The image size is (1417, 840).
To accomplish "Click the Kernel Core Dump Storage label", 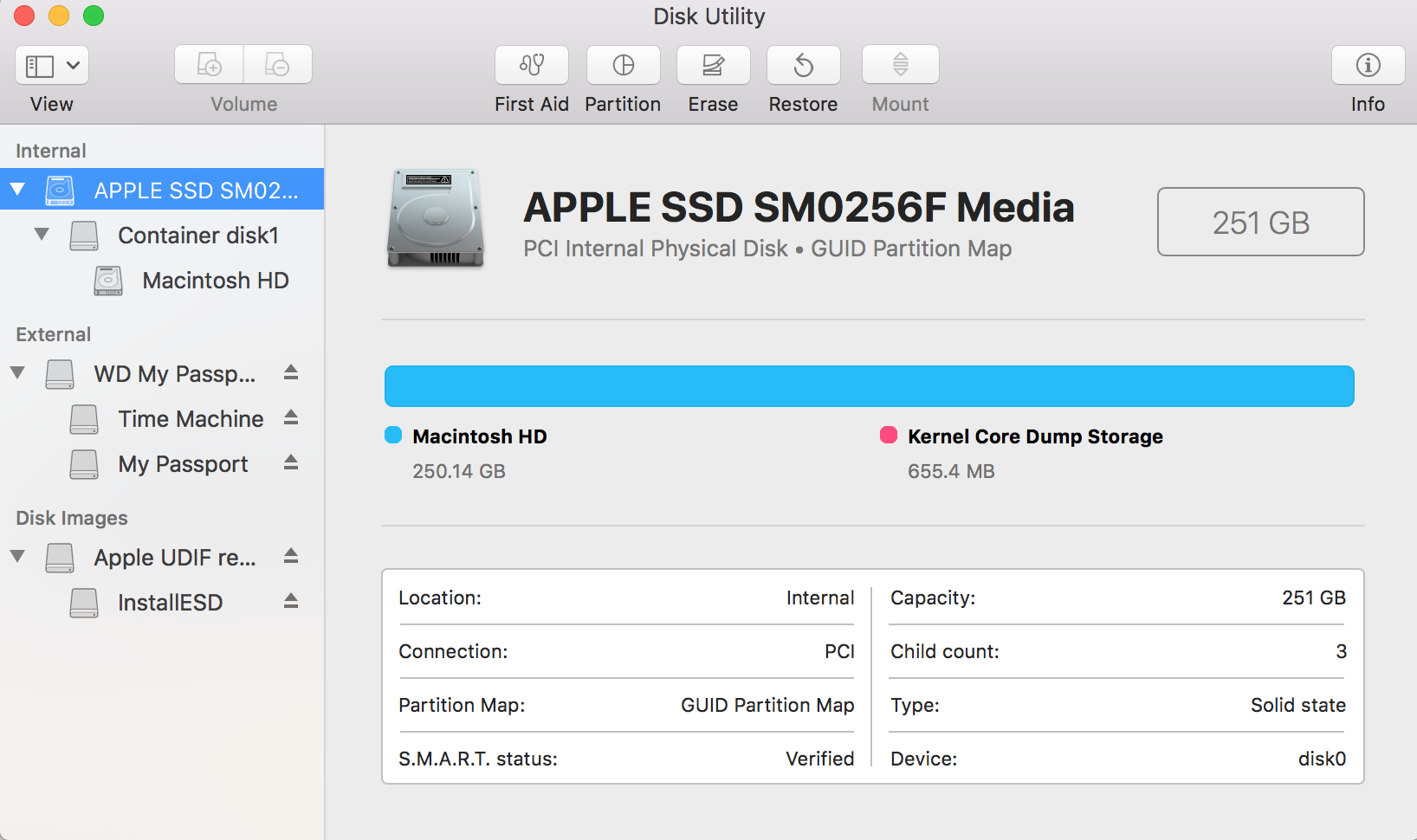I will point(1035,436).
